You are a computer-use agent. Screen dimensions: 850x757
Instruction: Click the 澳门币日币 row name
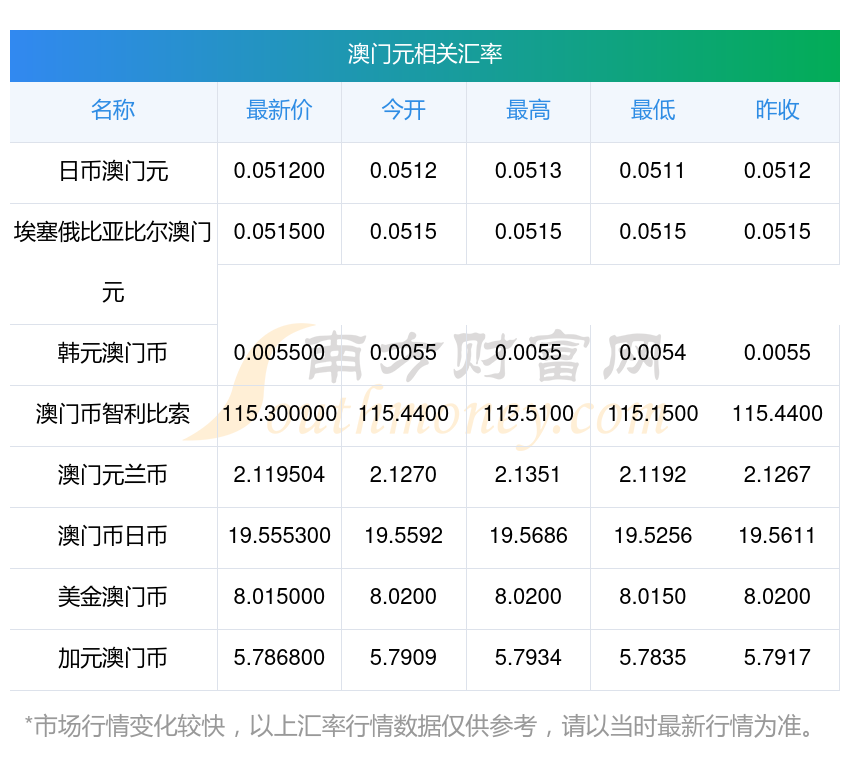(113, 536)
